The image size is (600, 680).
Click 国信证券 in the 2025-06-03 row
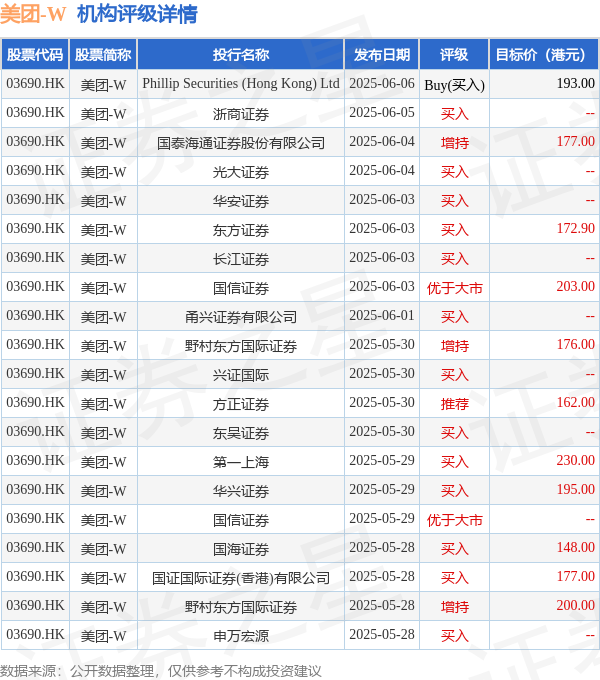pos(241,288)
